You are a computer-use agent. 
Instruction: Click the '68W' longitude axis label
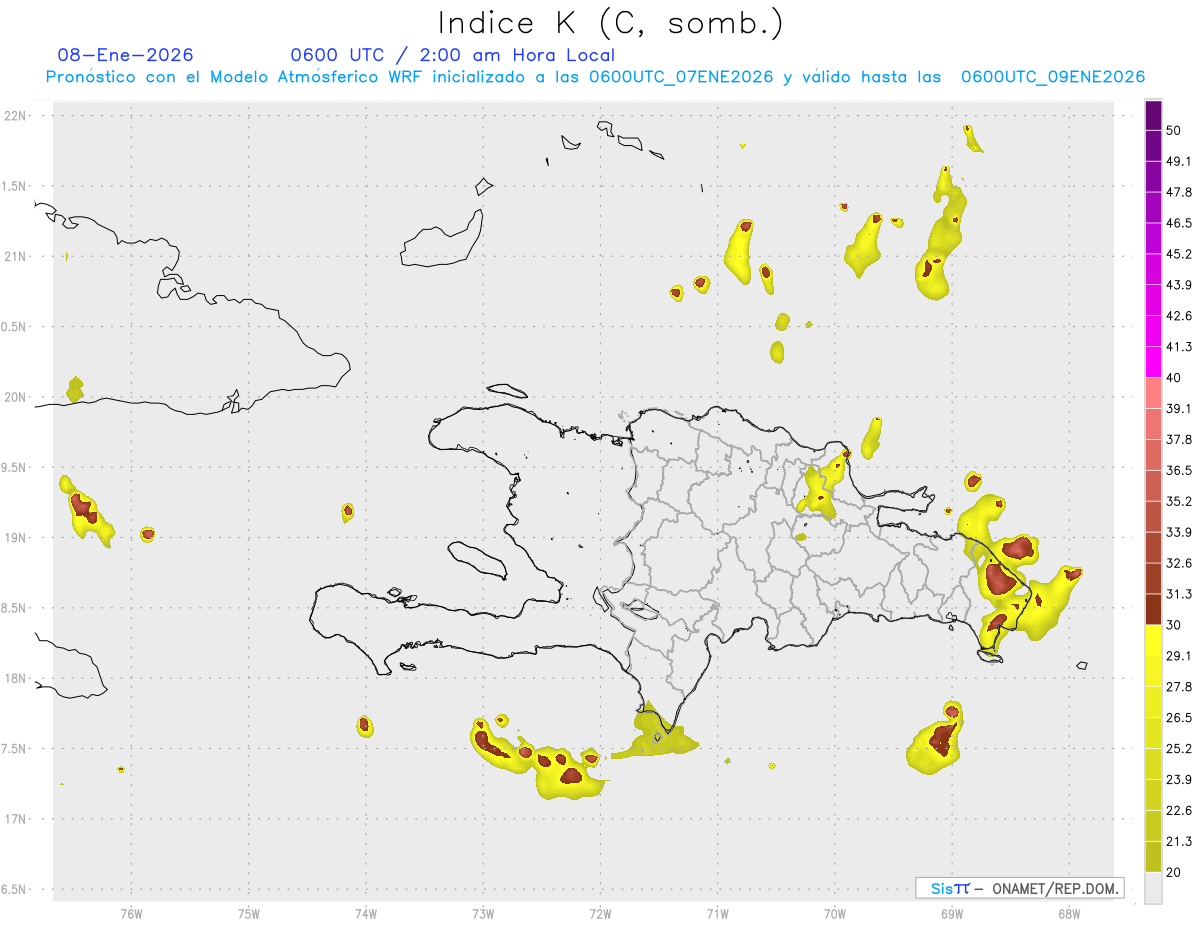click(x=1069, y=913)
